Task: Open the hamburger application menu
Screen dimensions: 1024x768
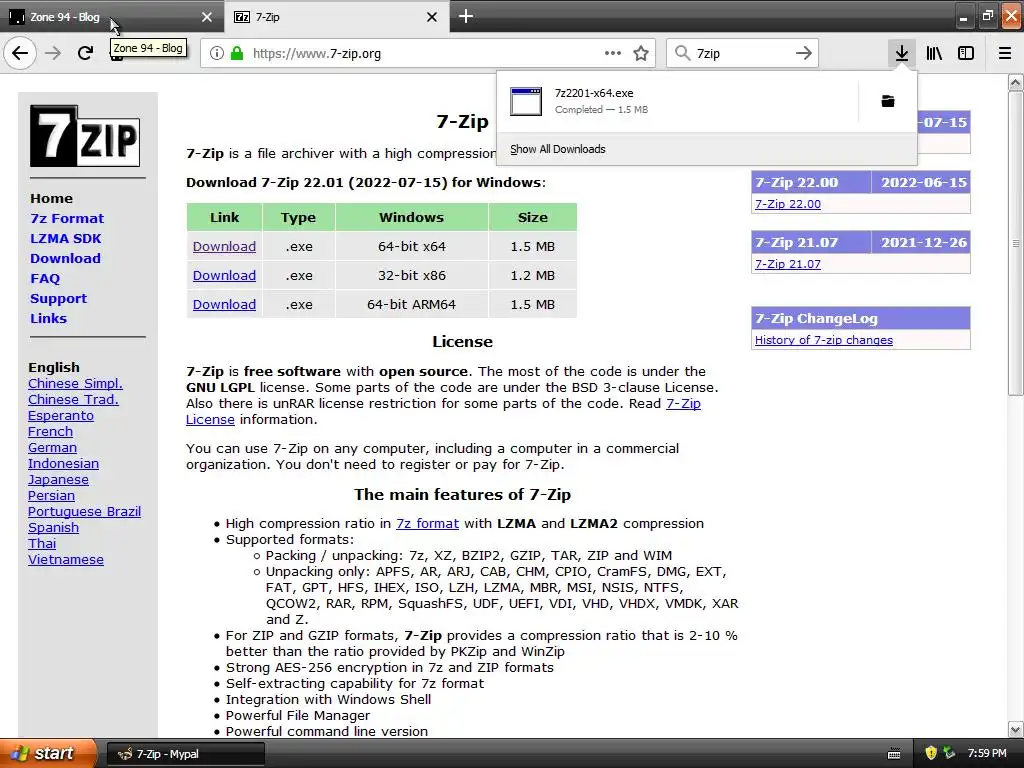Action: tap(1004, 53)
